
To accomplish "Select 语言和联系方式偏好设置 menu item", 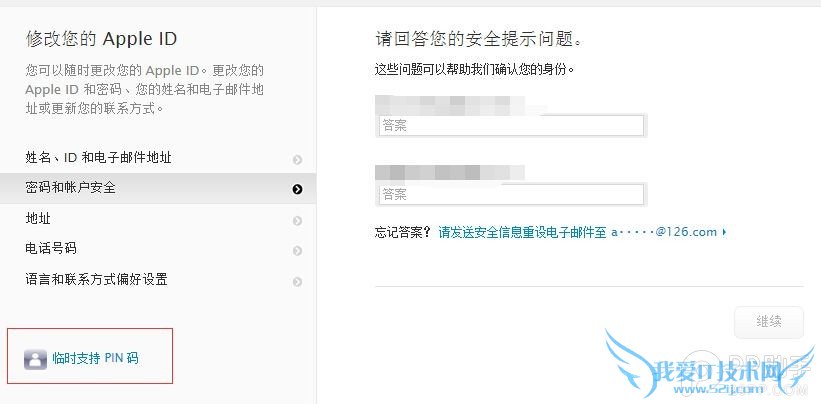I will (x=96, y=280).
